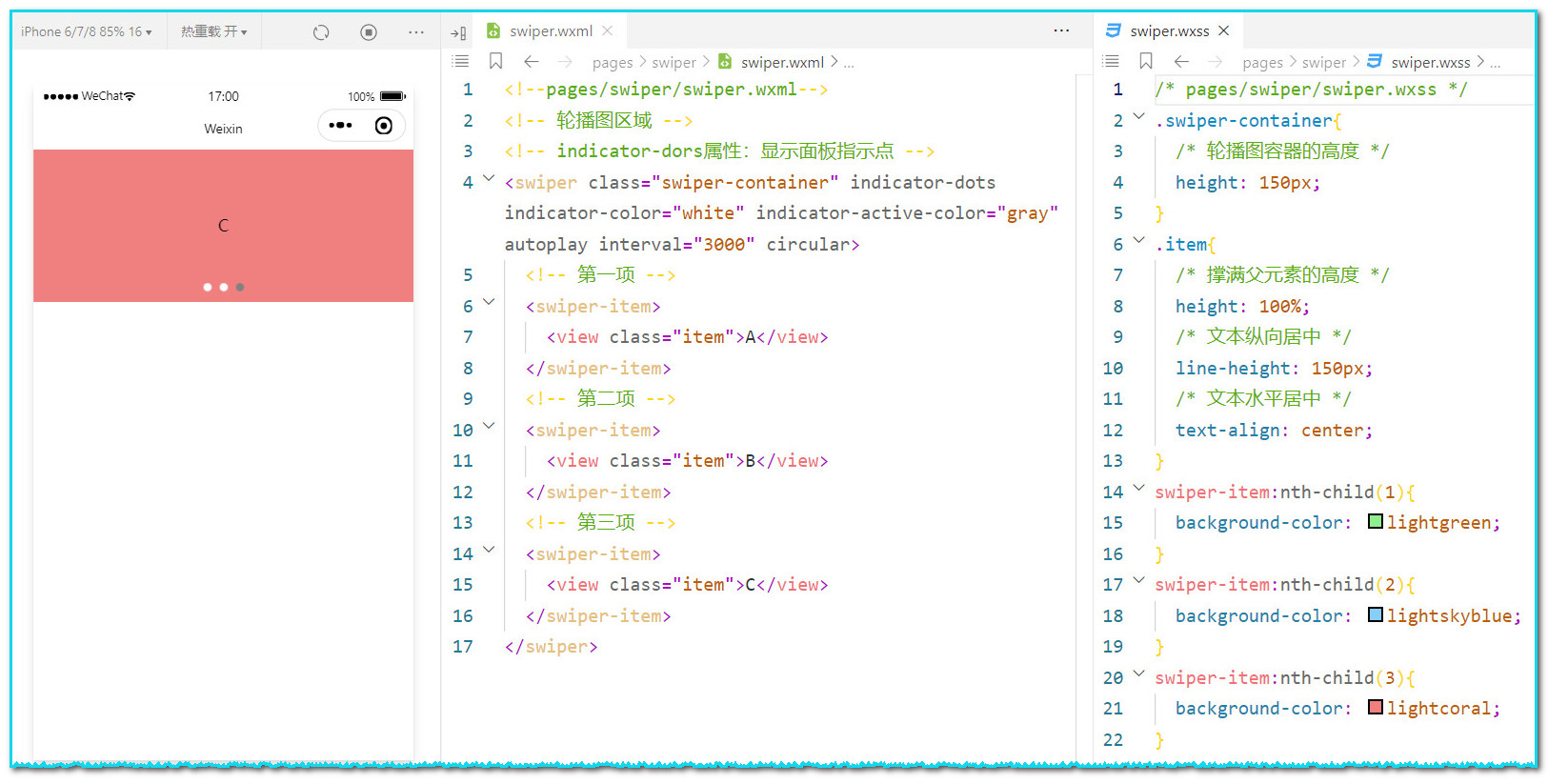
Task: Click the closing </swiper> tag line
Action: click(551, 647)
